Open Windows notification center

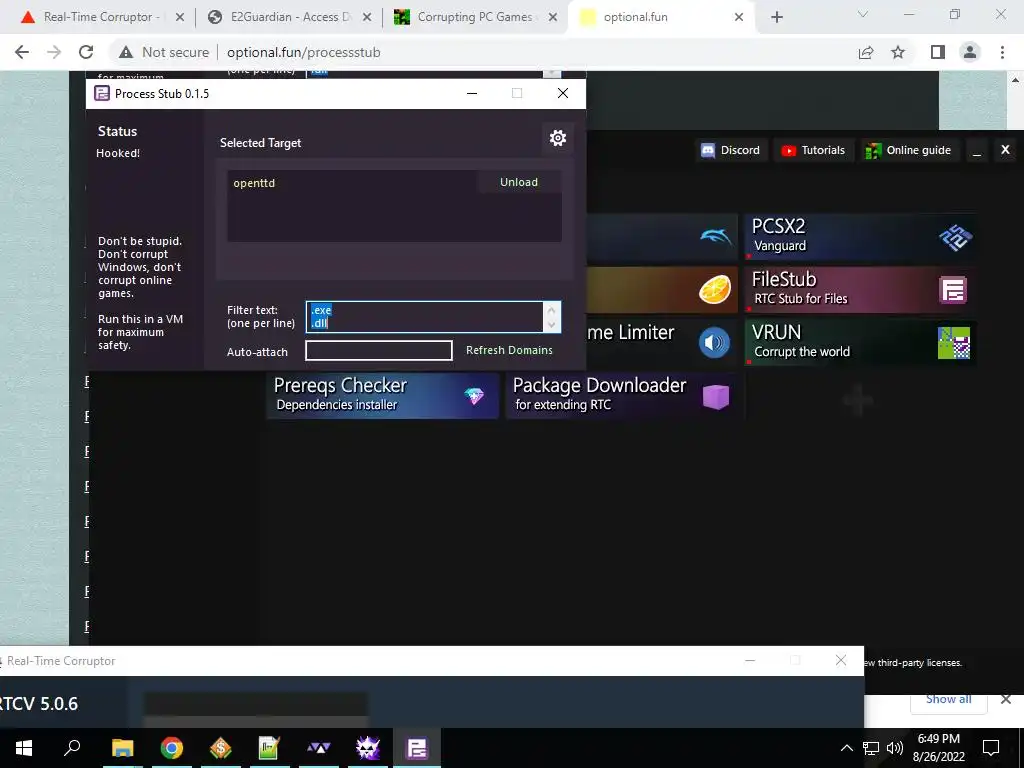click(x=991, y=748)
